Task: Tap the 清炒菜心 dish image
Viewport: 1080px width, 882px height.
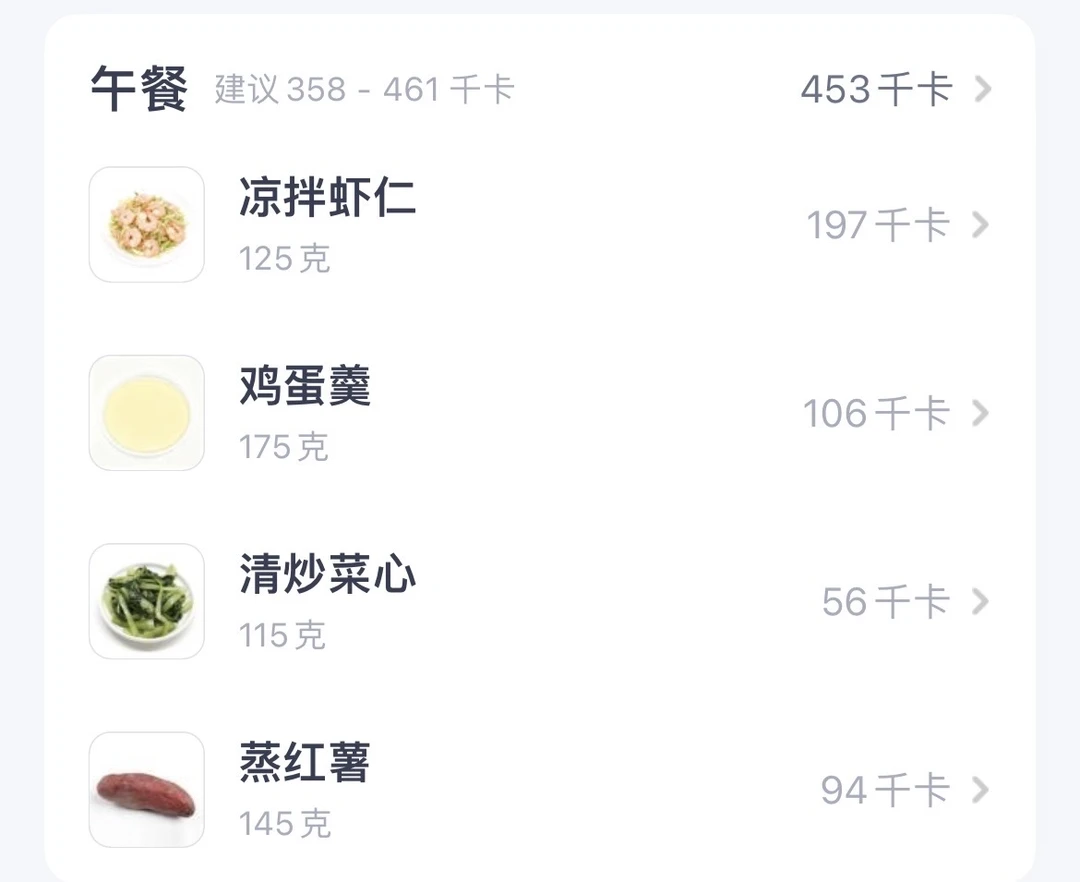Action: (147, 601)
